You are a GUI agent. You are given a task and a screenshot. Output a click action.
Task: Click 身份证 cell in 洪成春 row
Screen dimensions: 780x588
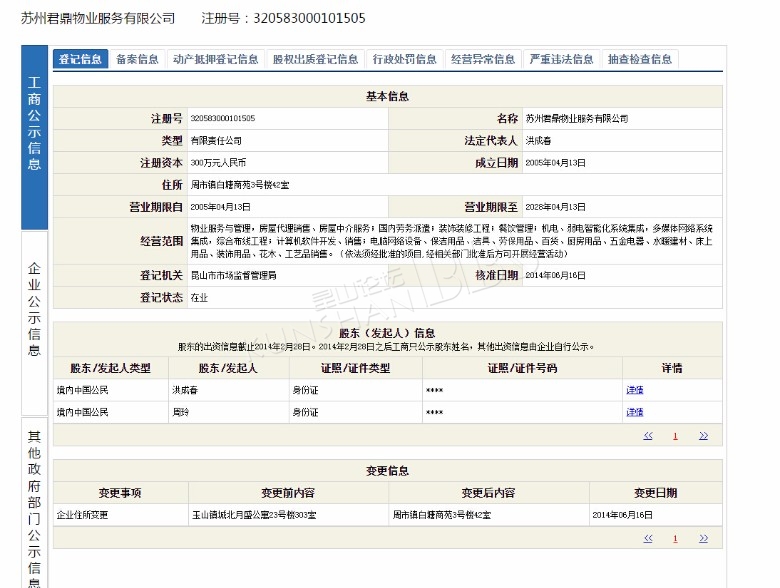pyautogui.click(x=305, y=390)
